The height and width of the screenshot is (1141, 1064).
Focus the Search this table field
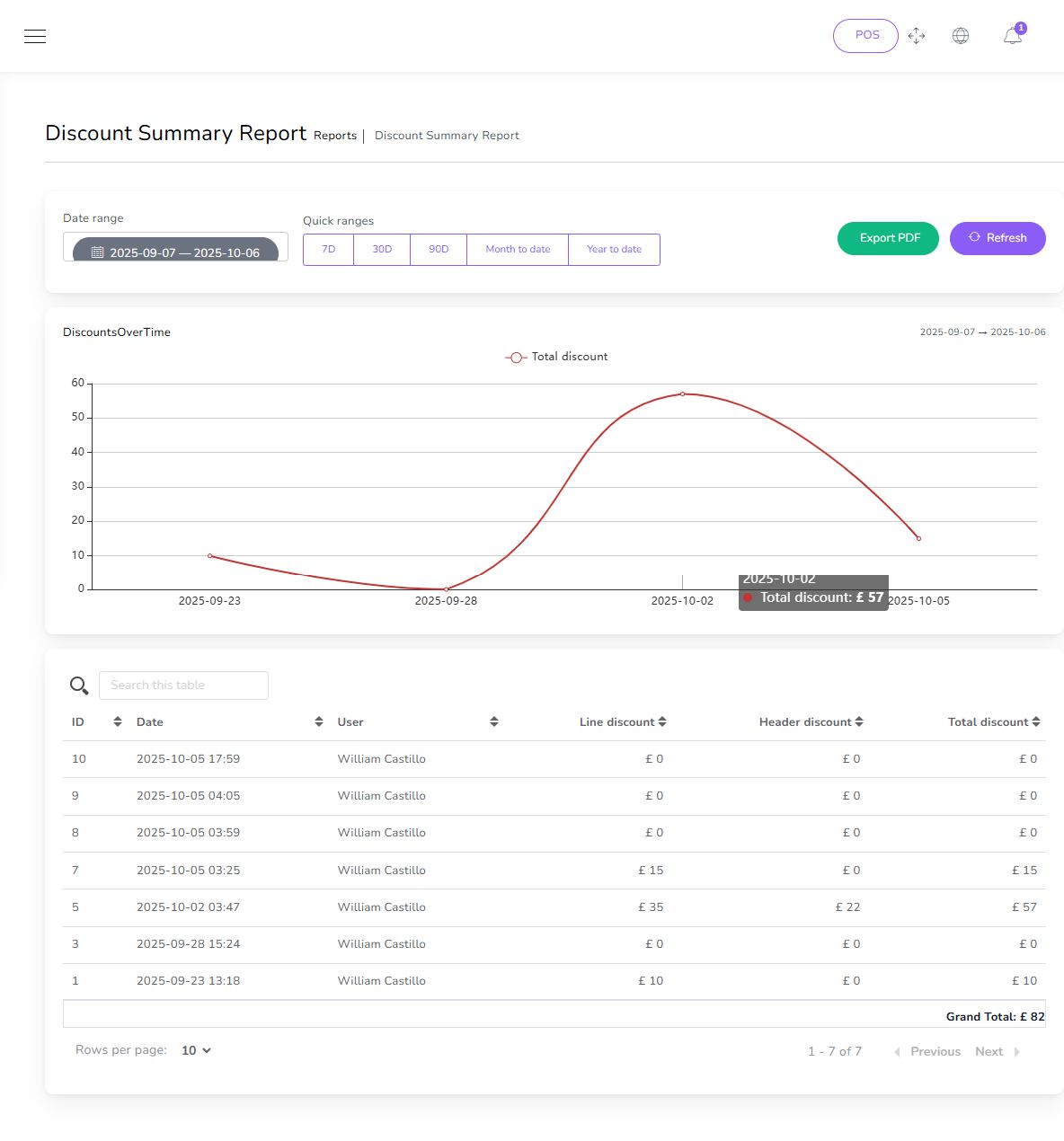pos(183,685)
